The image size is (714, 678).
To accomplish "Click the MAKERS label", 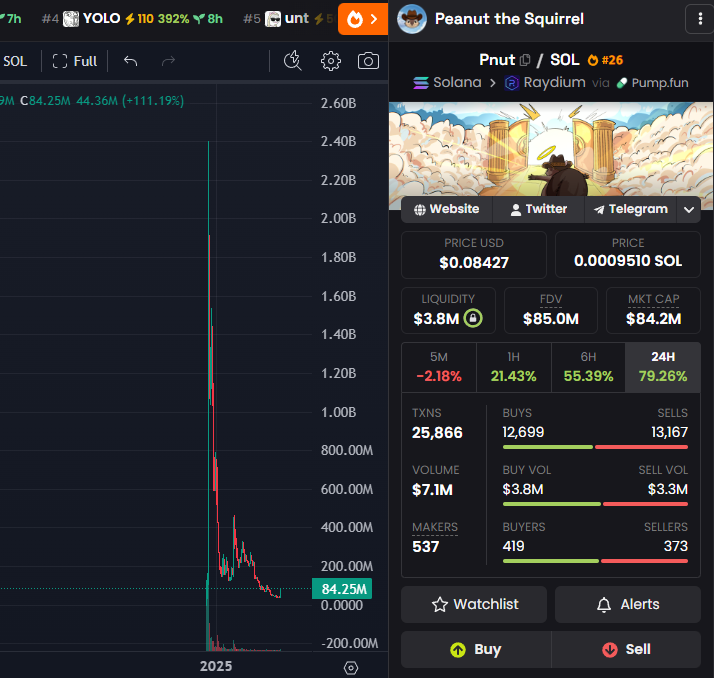I will coord(435,527).
